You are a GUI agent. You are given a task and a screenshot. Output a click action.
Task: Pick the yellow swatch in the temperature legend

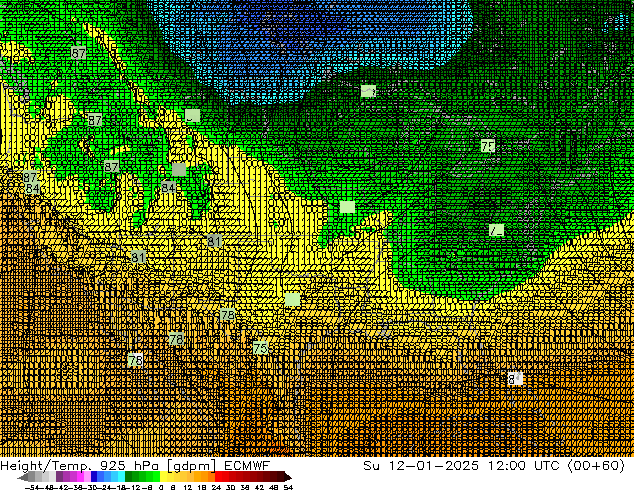tap(163, 477)
